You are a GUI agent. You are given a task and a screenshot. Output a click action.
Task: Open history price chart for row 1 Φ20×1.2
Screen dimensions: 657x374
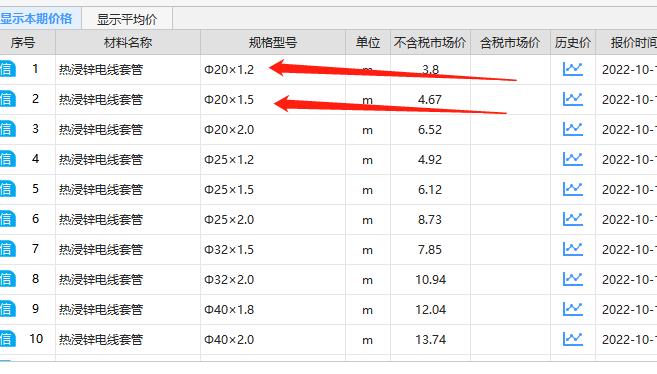point(572,69)
